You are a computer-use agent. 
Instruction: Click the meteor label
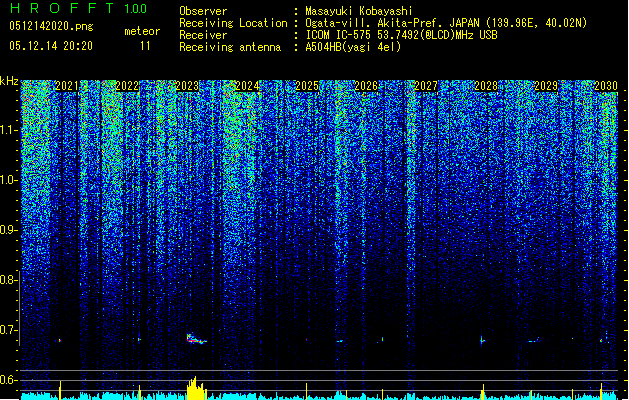tap(142, 31)
